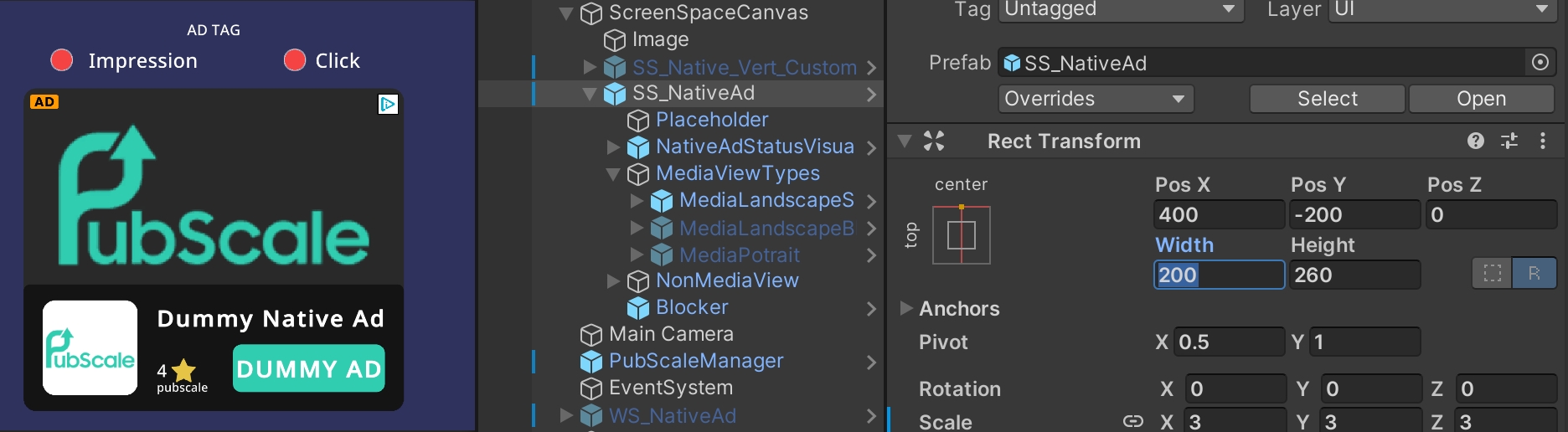Click the prefab Select button

coord(1327,99)
